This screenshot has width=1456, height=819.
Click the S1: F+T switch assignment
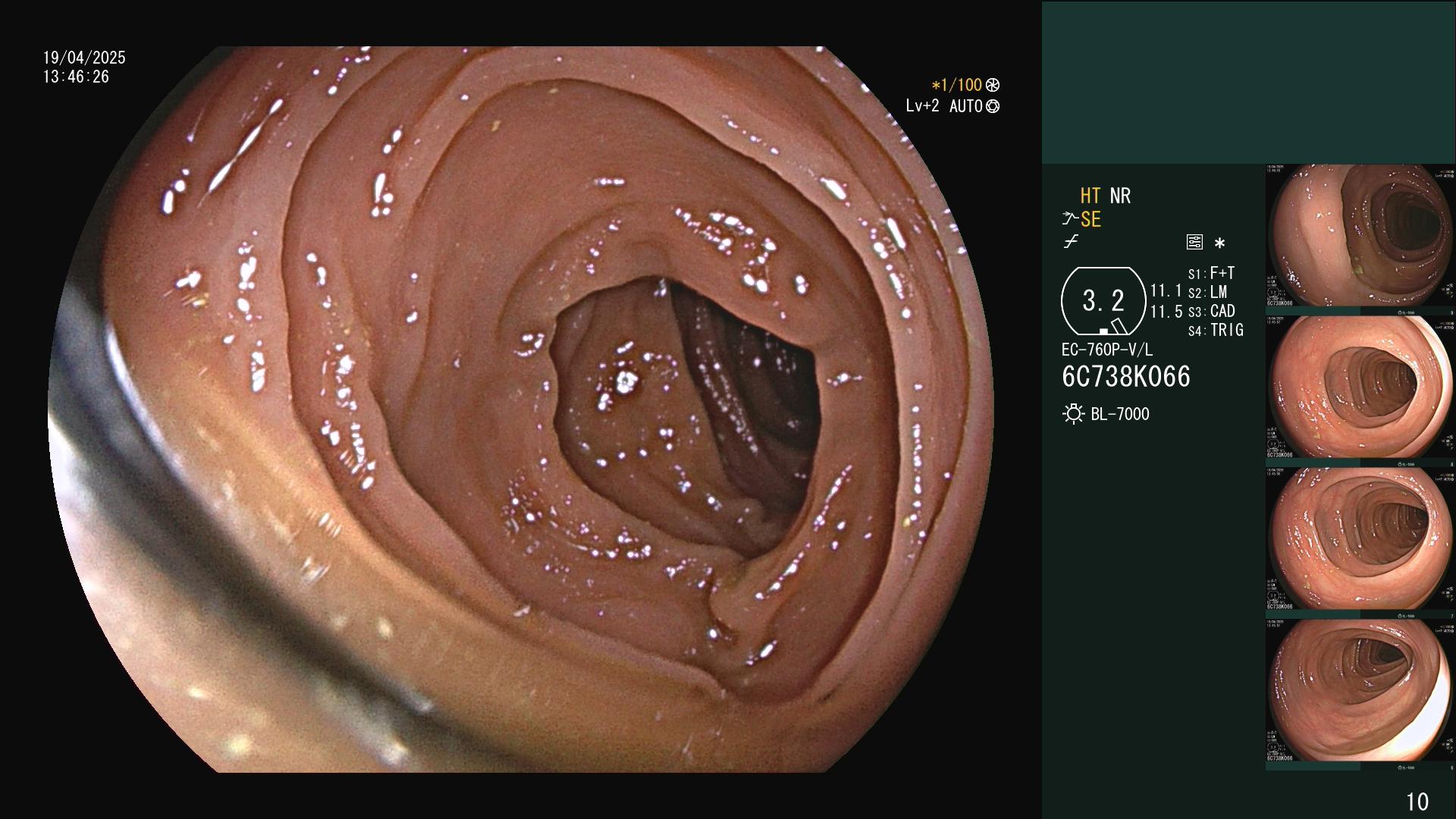pos(1211,273)
